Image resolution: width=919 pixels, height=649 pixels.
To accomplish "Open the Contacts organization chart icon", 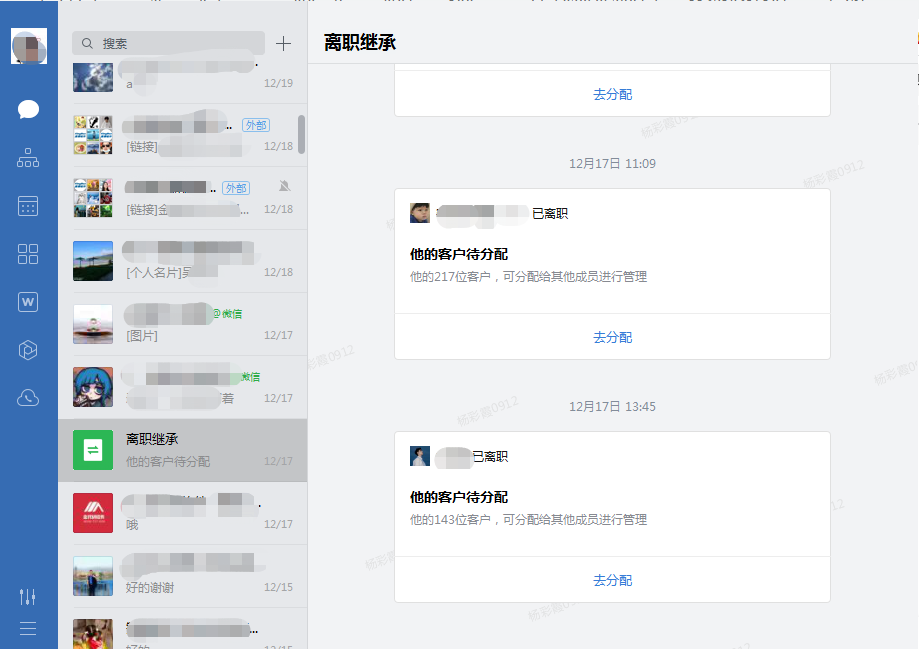I will point(28,158).
